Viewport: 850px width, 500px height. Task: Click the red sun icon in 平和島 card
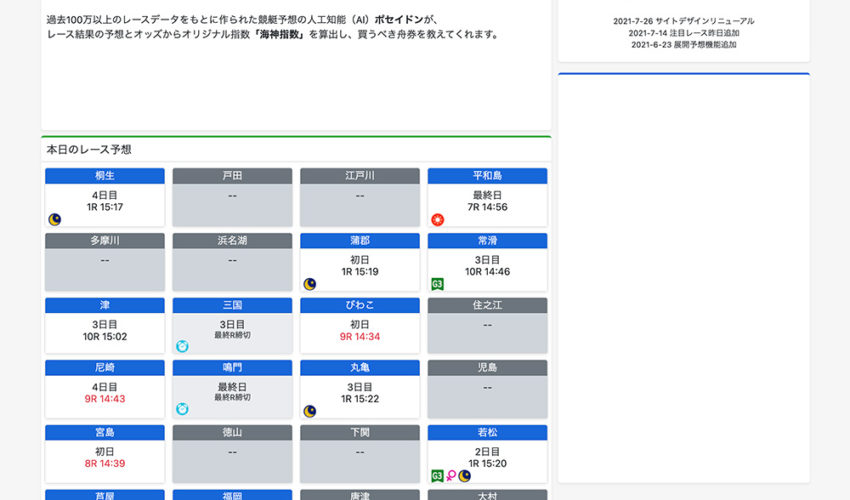pyautogui.click(x=437, y=219)
